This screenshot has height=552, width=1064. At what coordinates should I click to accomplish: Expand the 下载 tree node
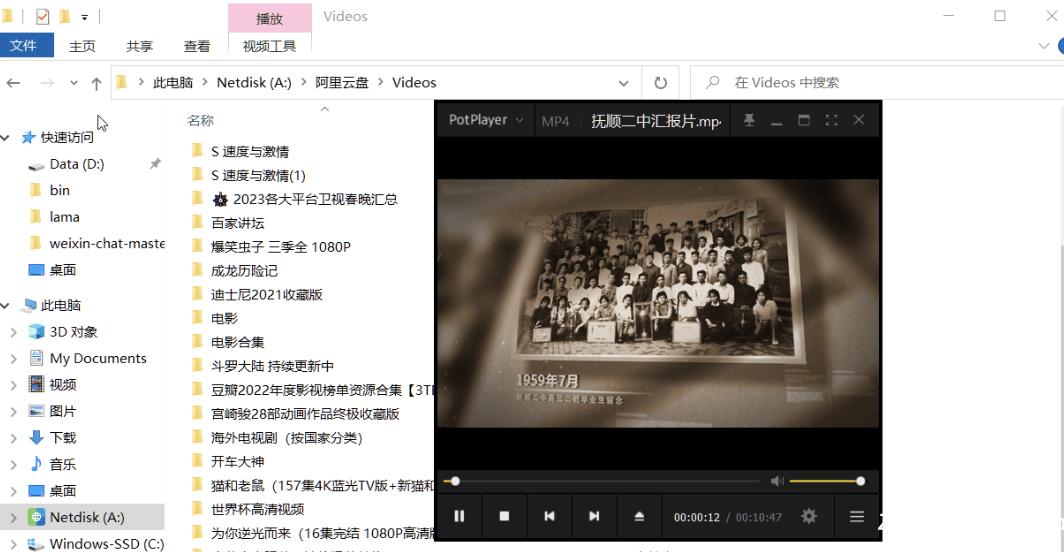14,439
